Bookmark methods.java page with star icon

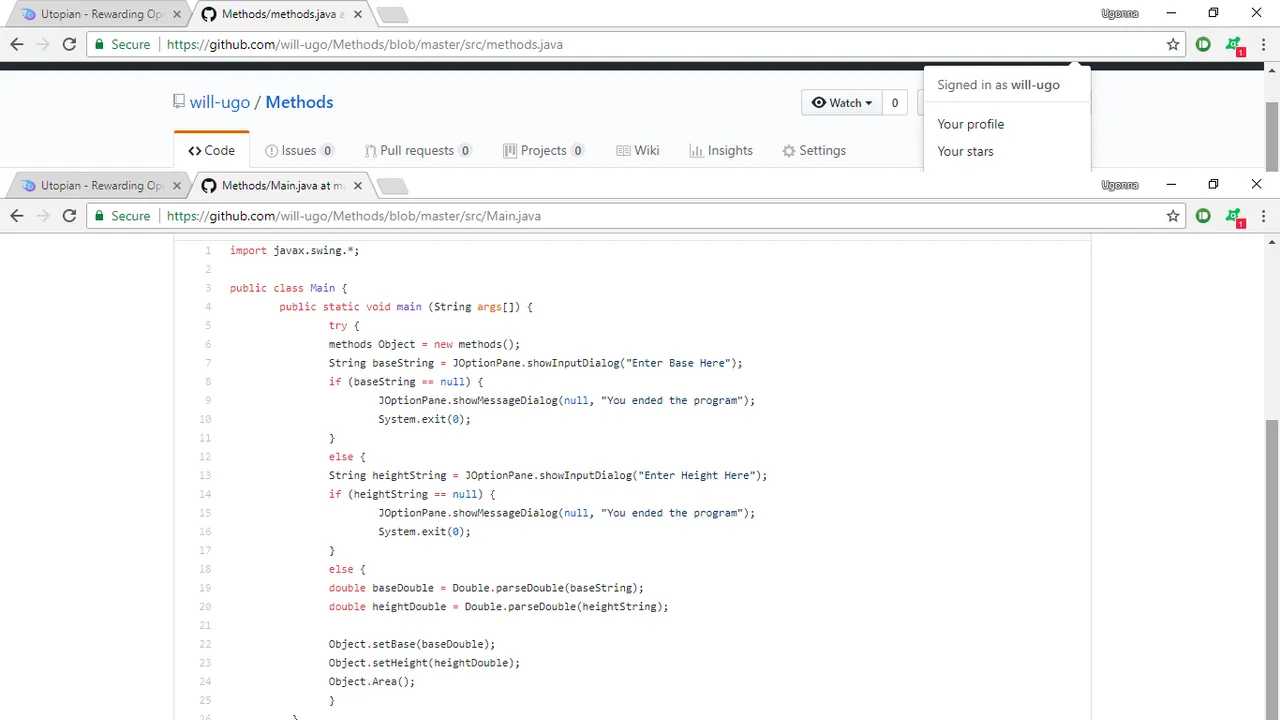(1173, 44)
